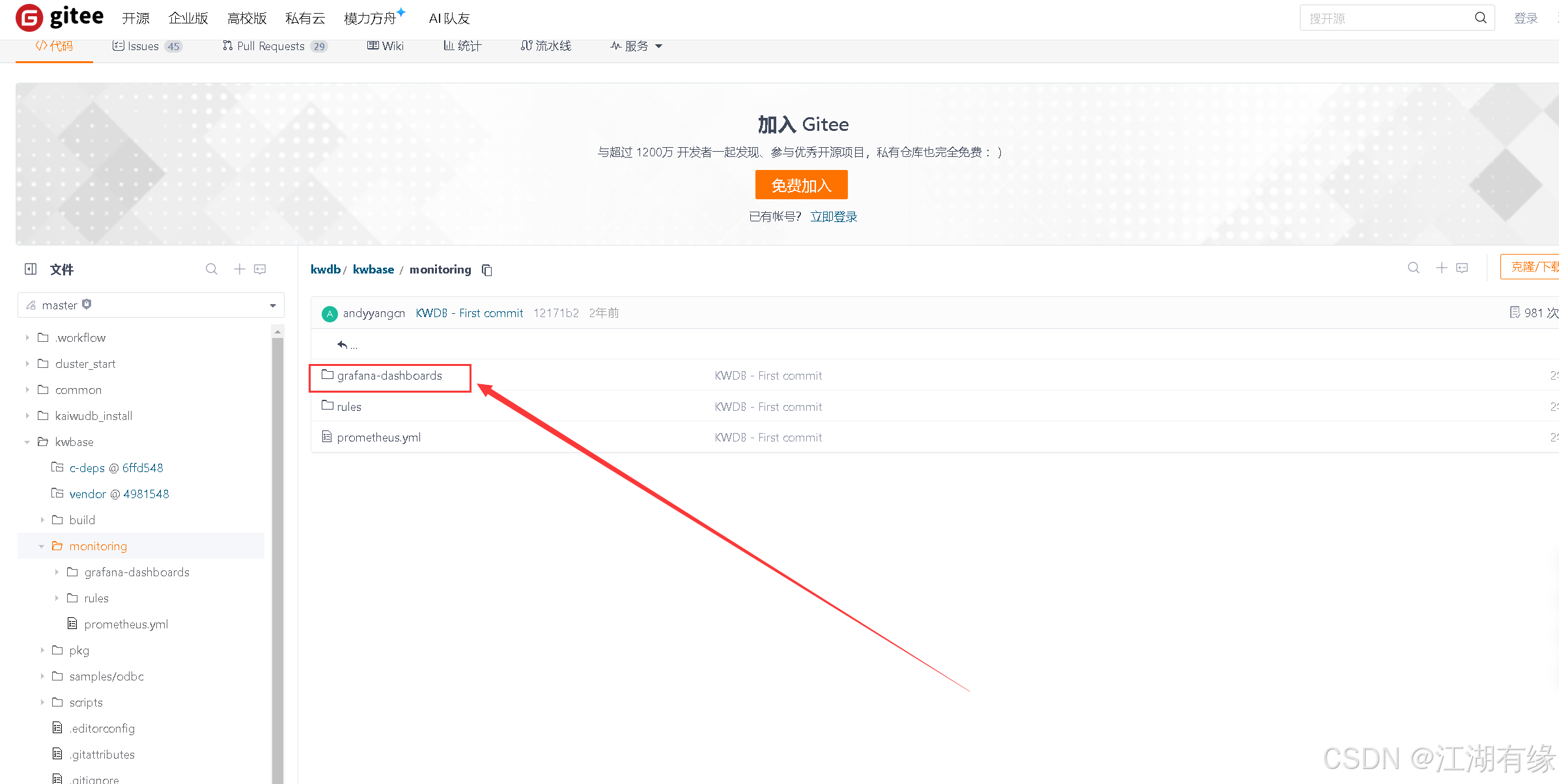Click the file tree scrollbar up arrow

pyautogui.click(x=278, y=332)
